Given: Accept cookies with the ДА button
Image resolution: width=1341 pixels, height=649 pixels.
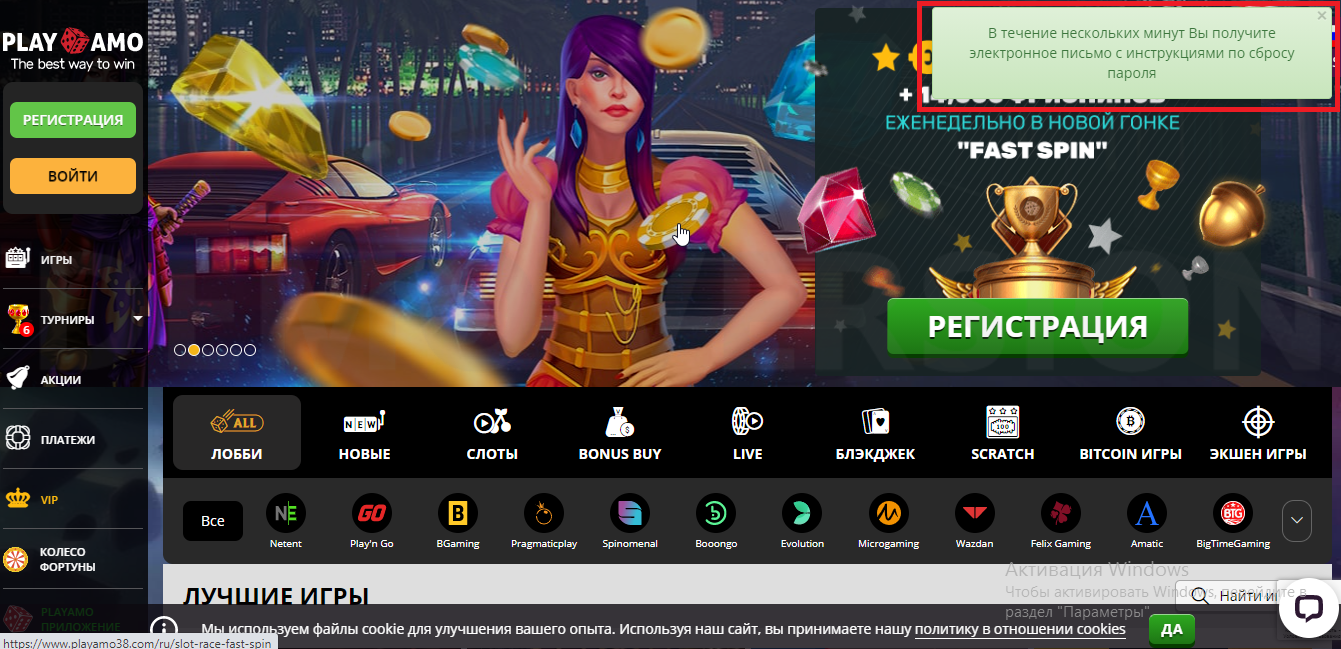Looking at the screenshot, I should (x=1172, y=629).
